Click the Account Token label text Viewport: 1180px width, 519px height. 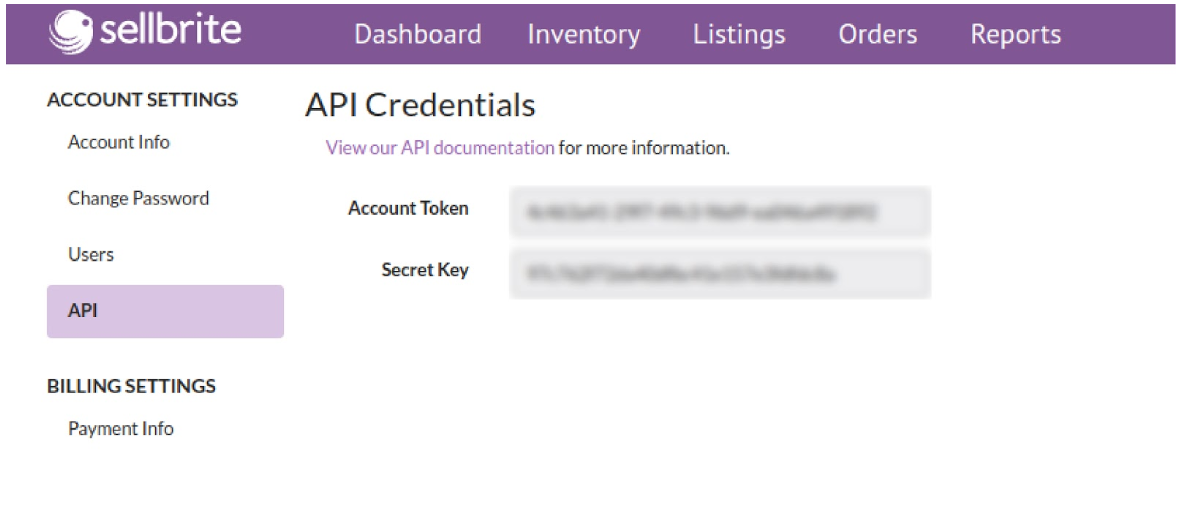click(409, 208)
